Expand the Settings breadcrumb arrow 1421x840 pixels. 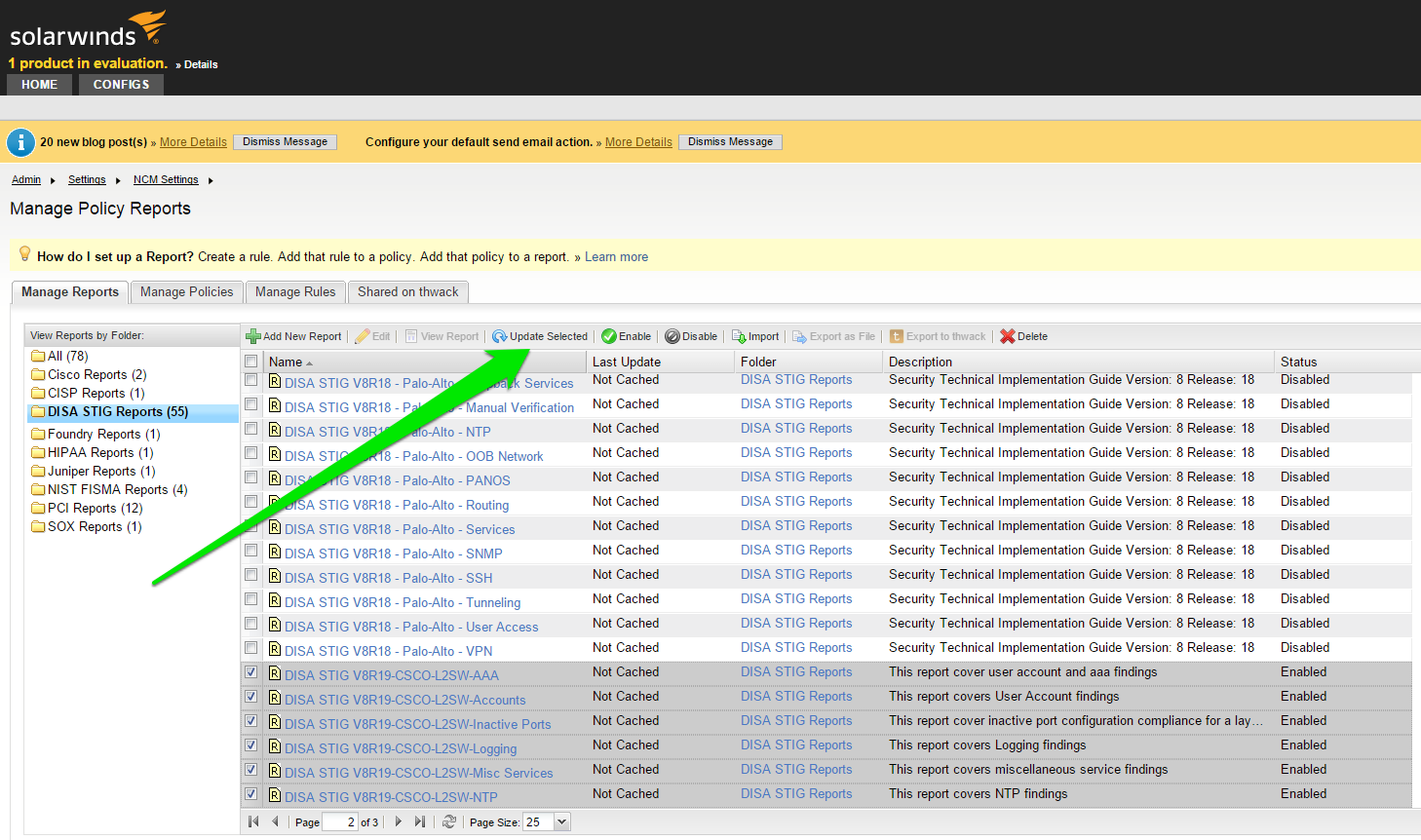pos(118,180)
